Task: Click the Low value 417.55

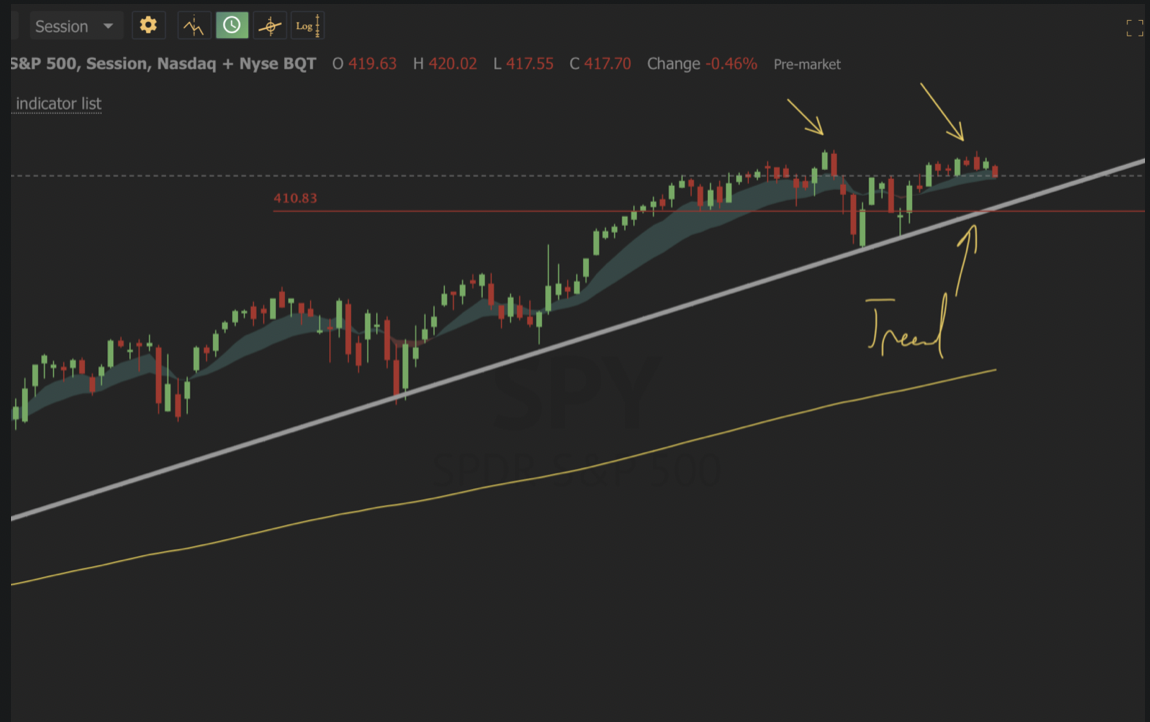Action: (530, 64)
